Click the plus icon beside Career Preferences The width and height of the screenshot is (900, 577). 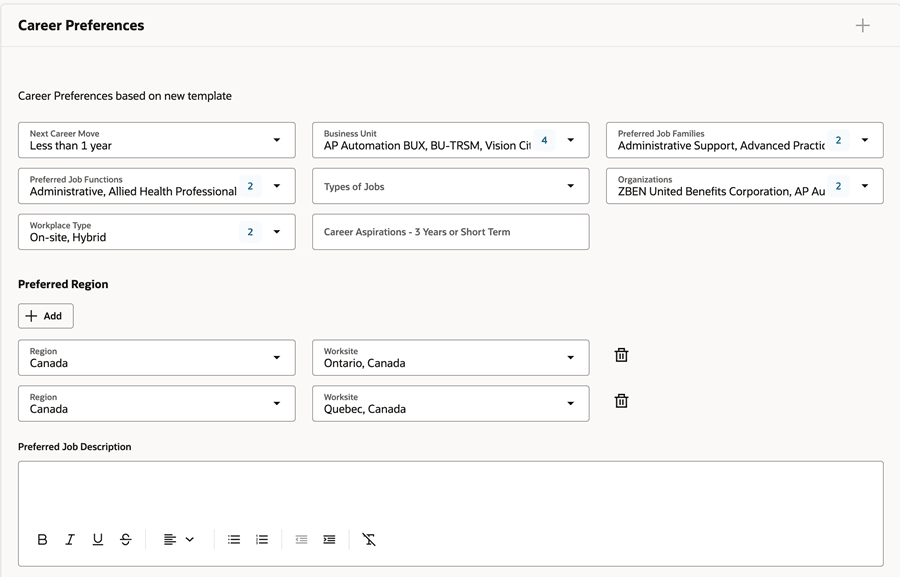click(862, 25)
